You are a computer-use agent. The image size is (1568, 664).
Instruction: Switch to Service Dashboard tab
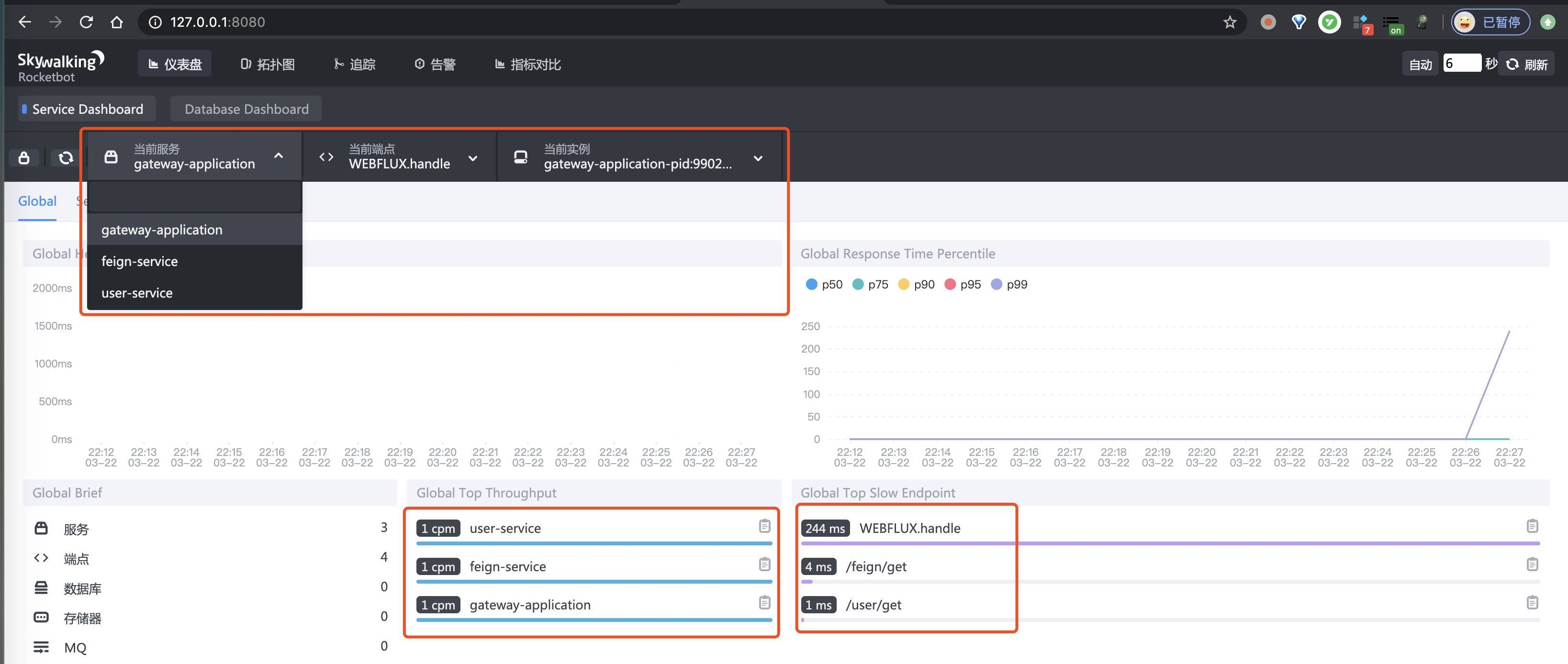click(87, 109)
